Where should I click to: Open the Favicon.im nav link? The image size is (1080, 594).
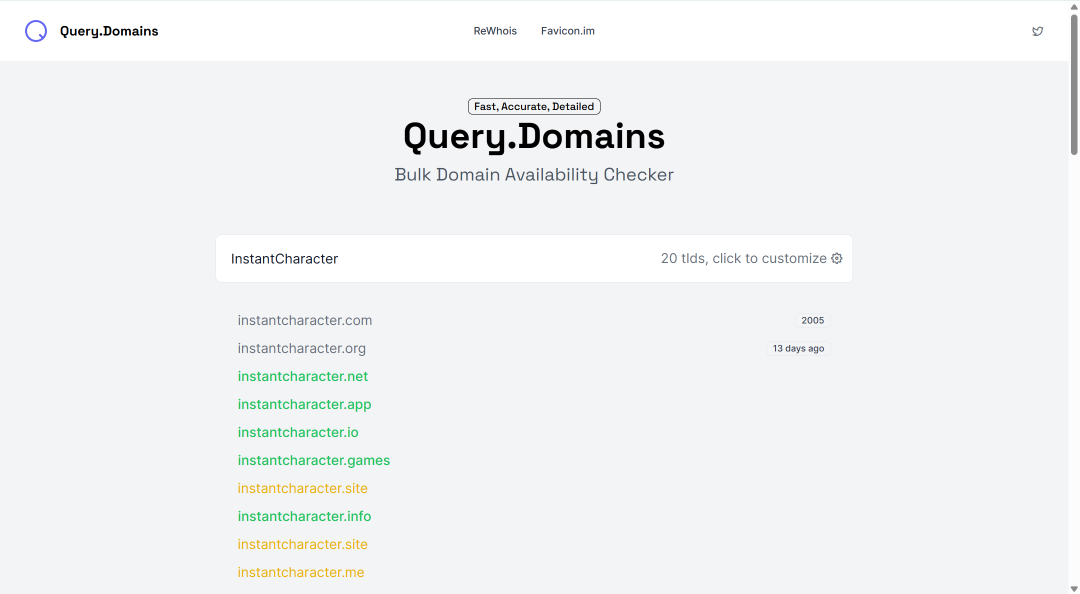point(568,31)
